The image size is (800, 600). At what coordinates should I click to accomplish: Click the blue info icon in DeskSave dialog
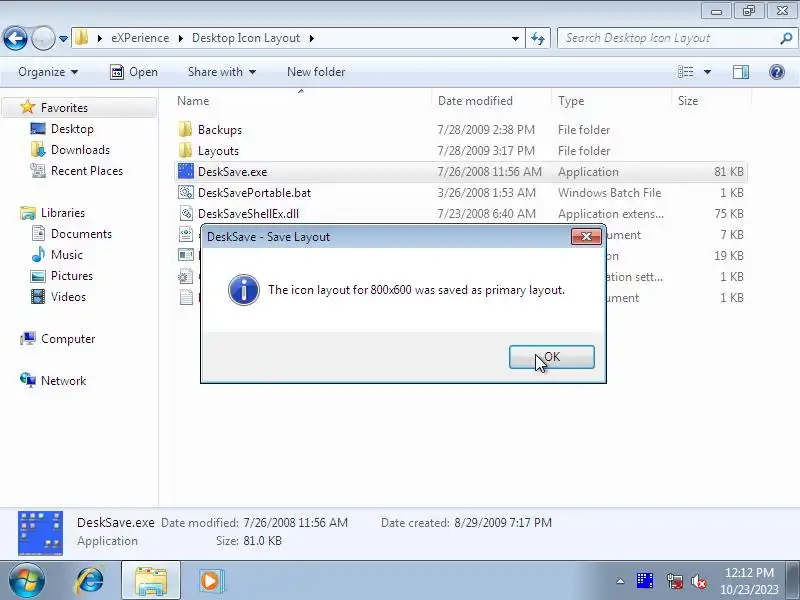click(244, 290)
